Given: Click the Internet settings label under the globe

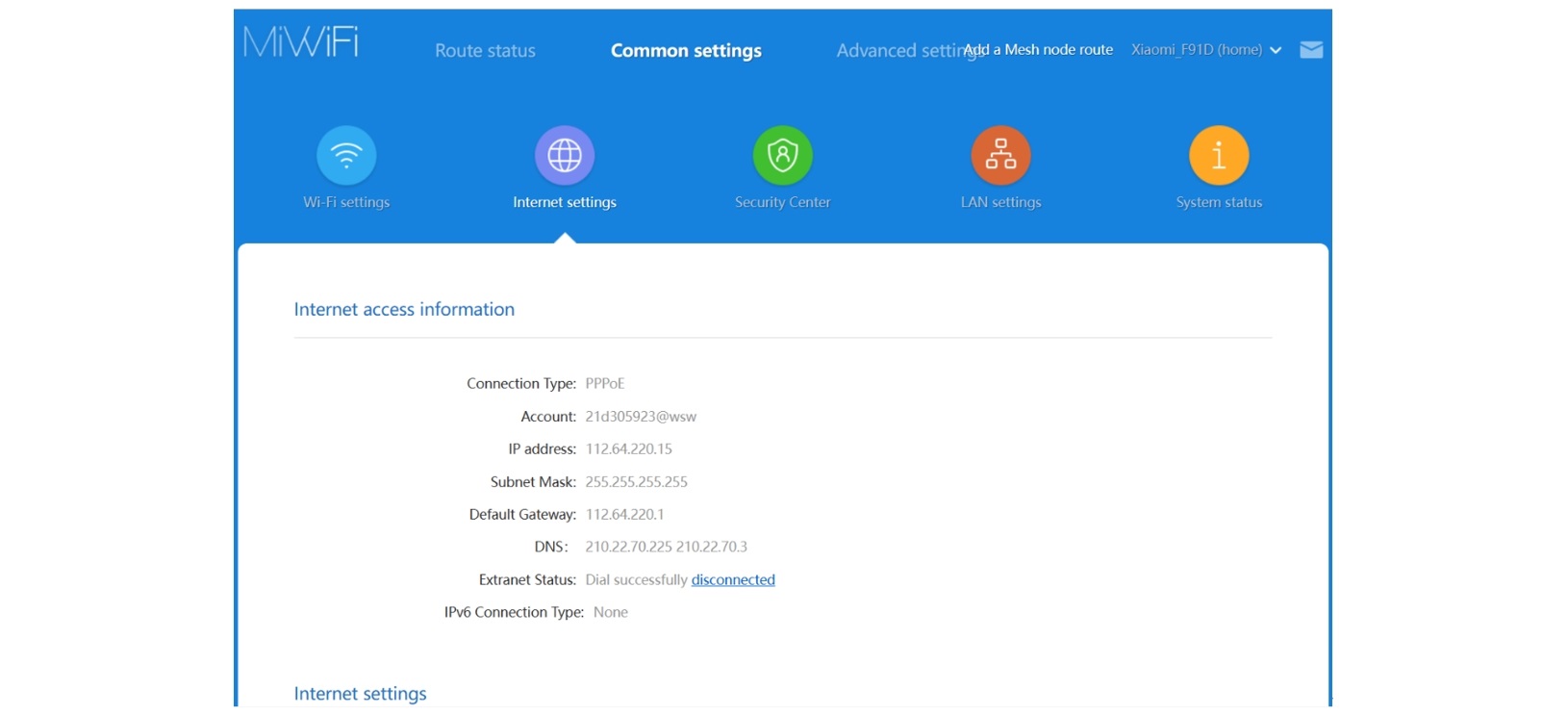Looking at the screenshot, I should click(565, 202).
